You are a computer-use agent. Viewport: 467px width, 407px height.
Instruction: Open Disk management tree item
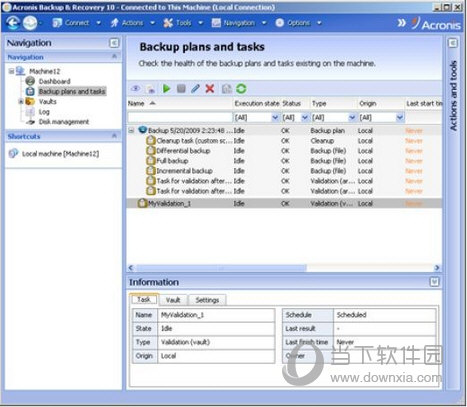(x=64, y=122)
